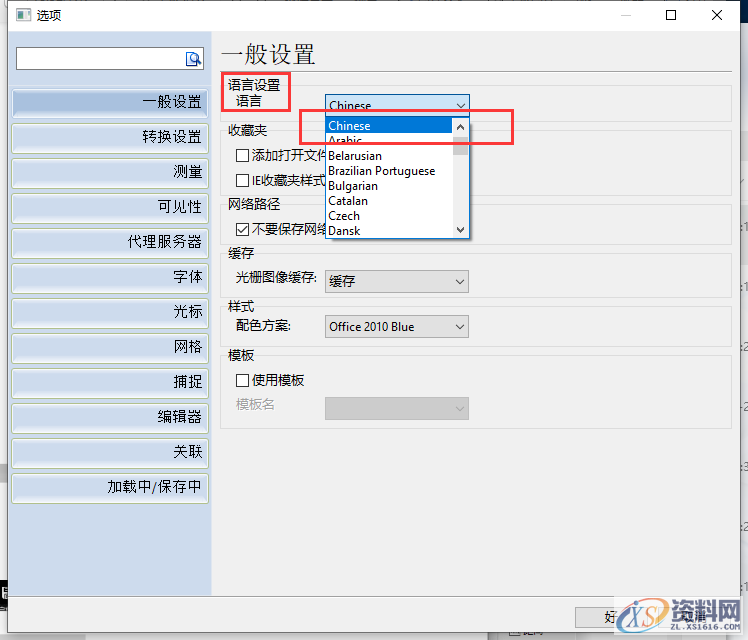Uncheck the 不要保存网络 path checkbox
The image size is (748, 640).
[x=242, y=229]
